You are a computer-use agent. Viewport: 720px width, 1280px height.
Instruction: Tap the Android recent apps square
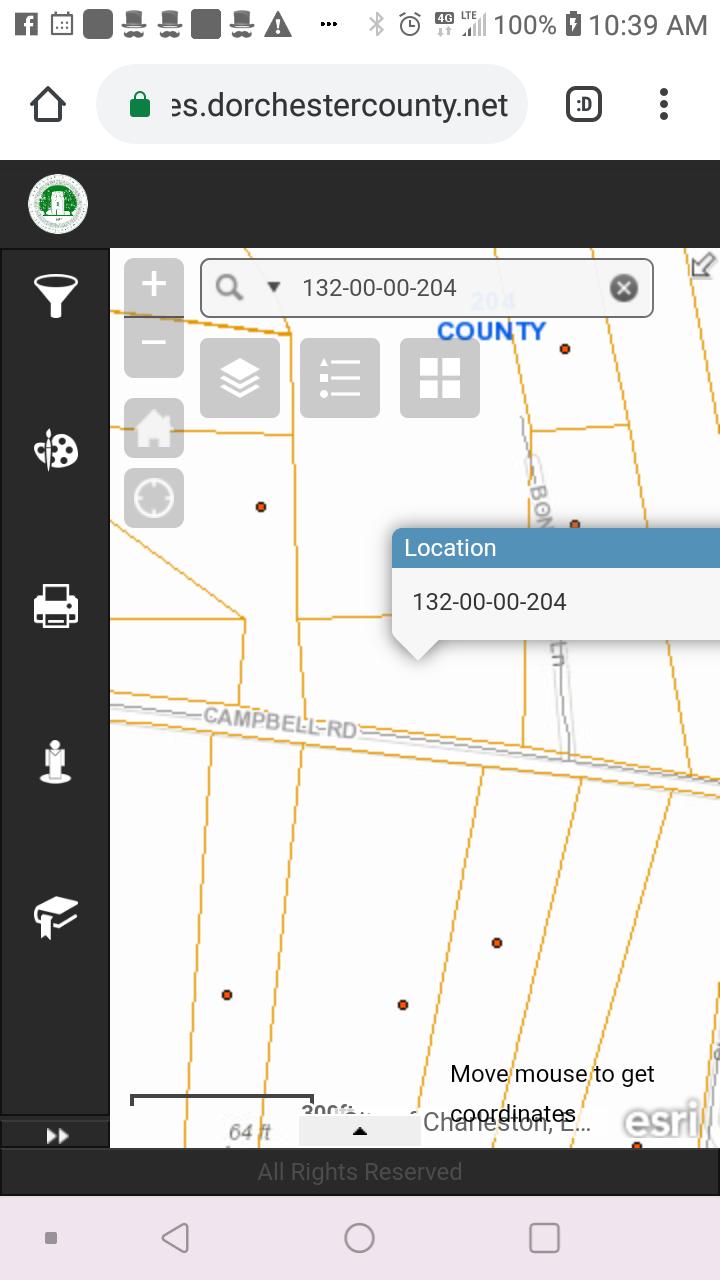click(x=544, y=1238)
